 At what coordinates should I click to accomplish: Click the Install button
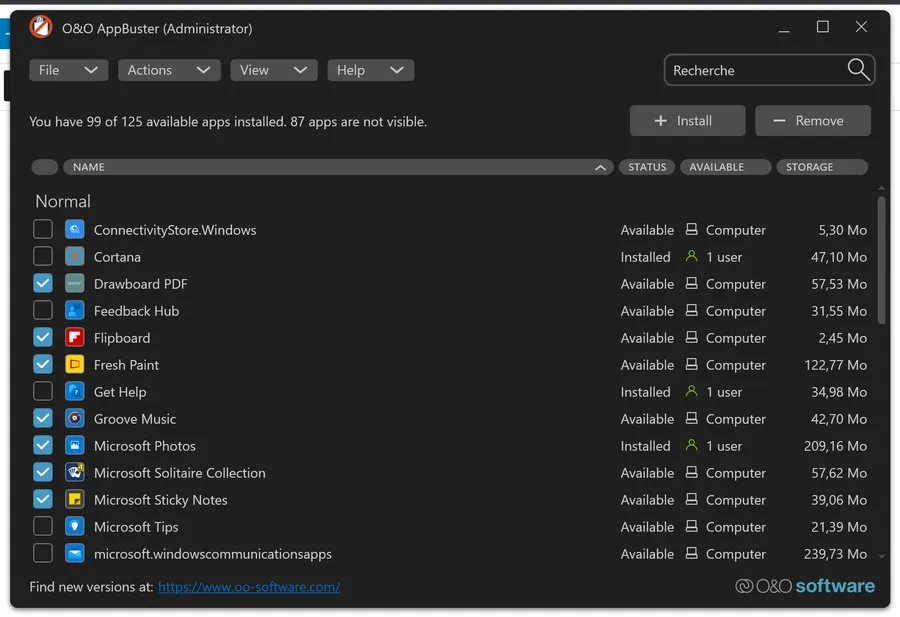click(x=687, y=121)
